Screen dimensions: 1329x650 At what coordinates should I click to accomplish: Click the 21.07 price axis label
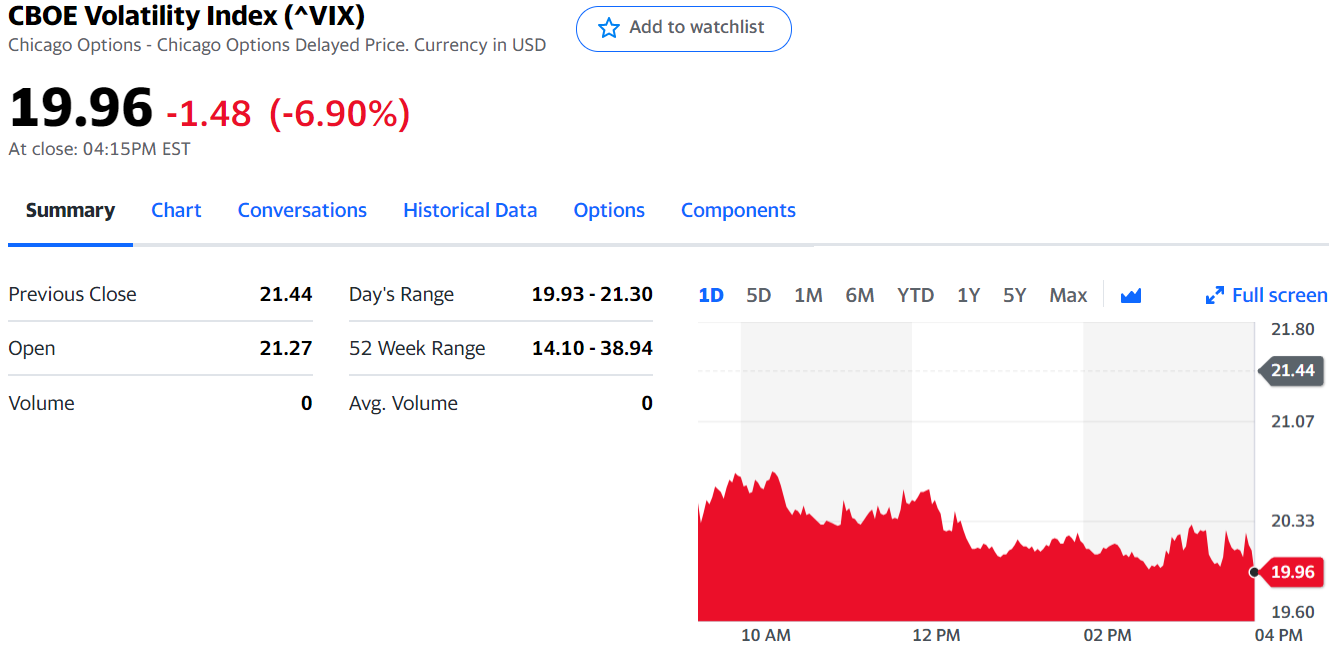1292,421
